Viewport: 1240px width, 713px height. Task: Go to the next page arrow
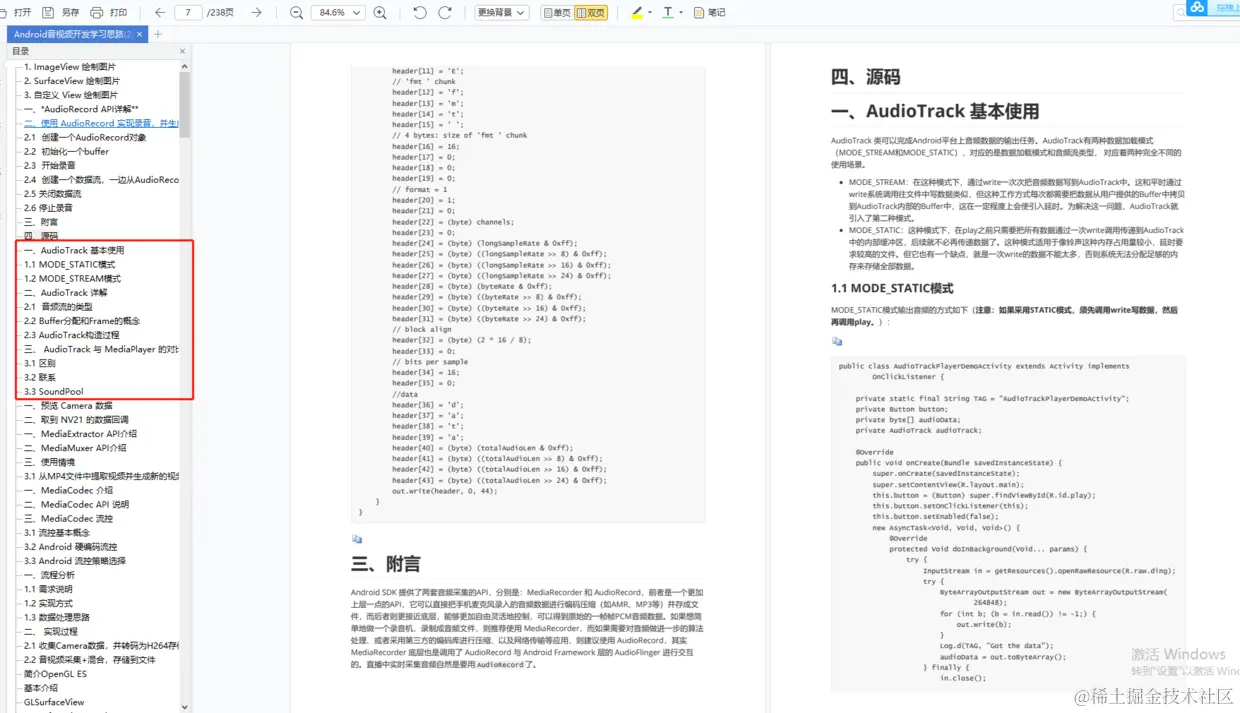coord(257,13)
